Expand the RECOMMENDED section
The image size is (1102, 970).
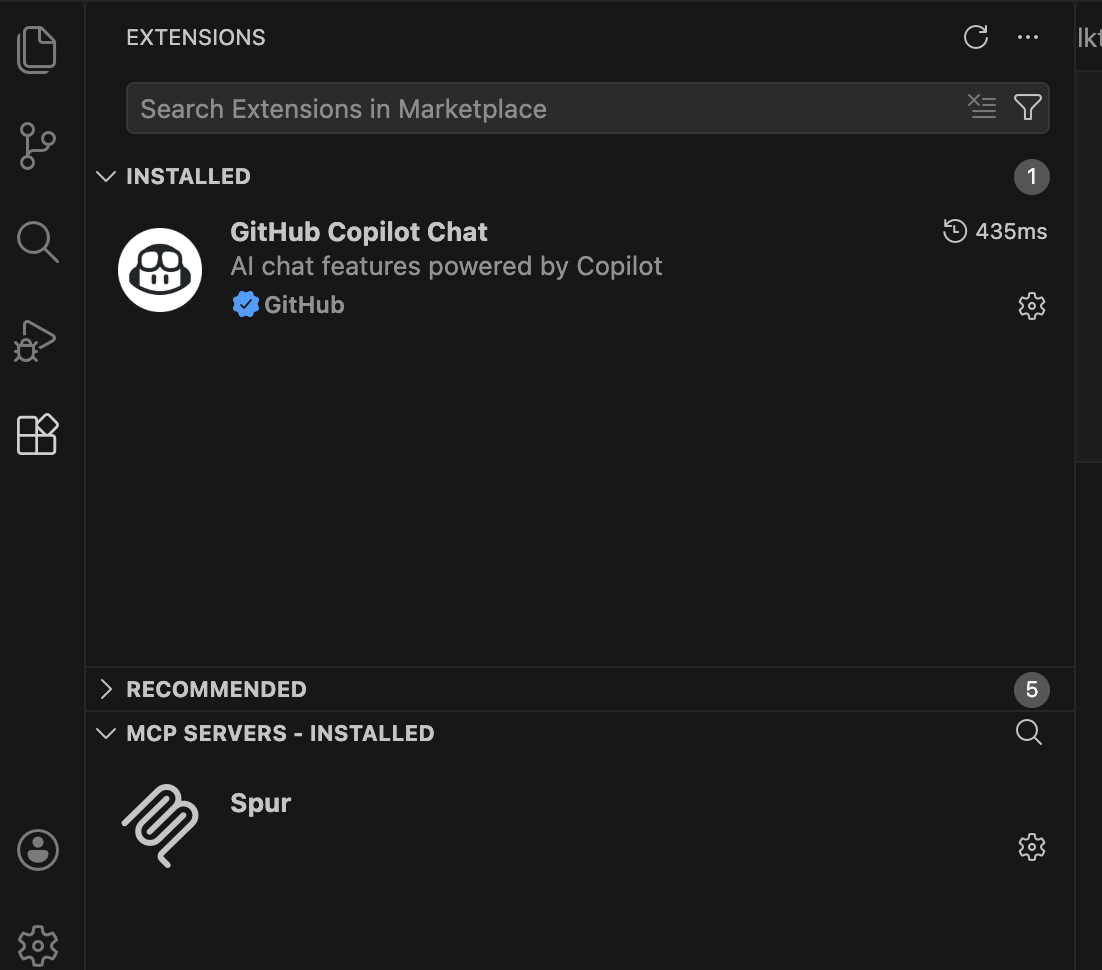tap(107, 689)
